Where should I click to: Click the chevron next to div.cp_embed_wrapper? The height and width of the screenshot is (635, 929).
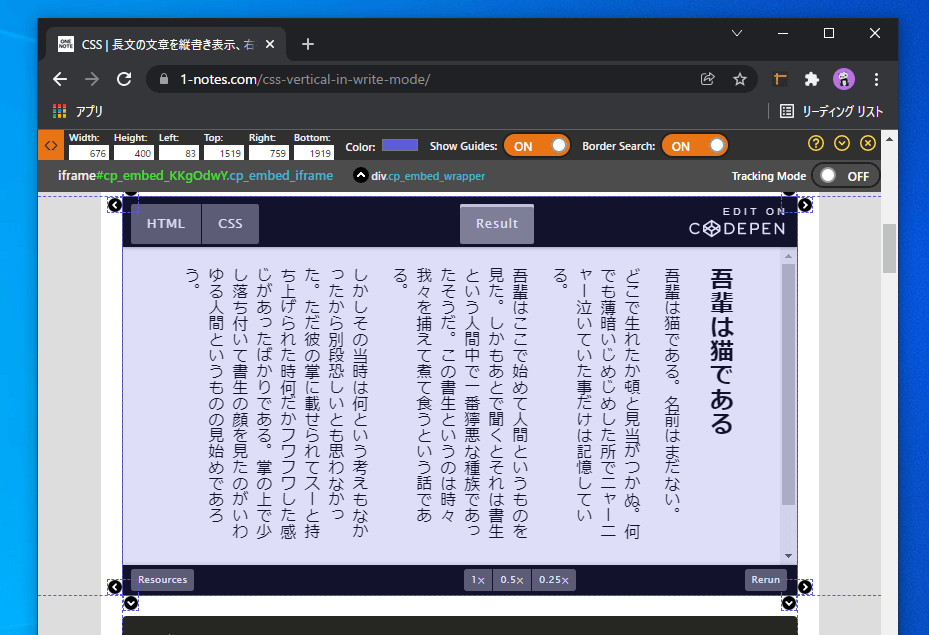(360, 175)
